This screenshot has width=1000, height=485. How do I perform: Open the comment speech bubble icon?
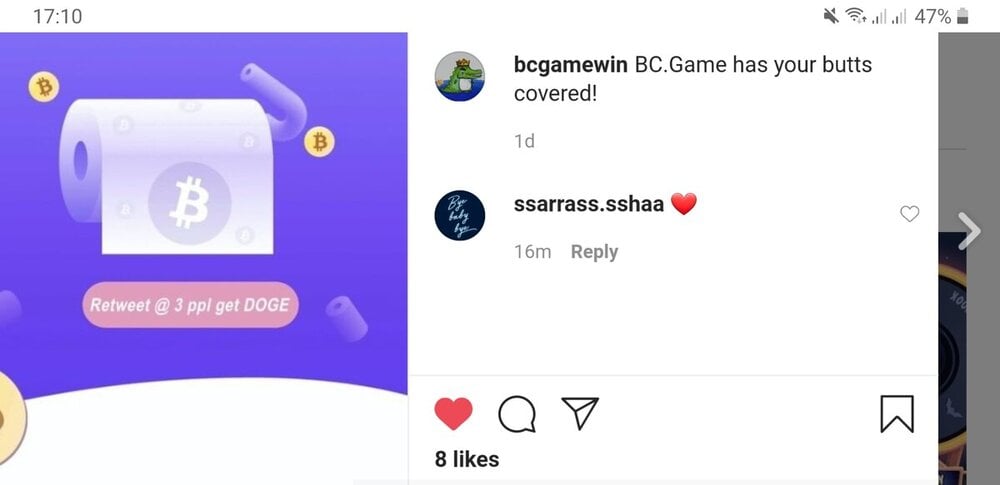point(517,414)
